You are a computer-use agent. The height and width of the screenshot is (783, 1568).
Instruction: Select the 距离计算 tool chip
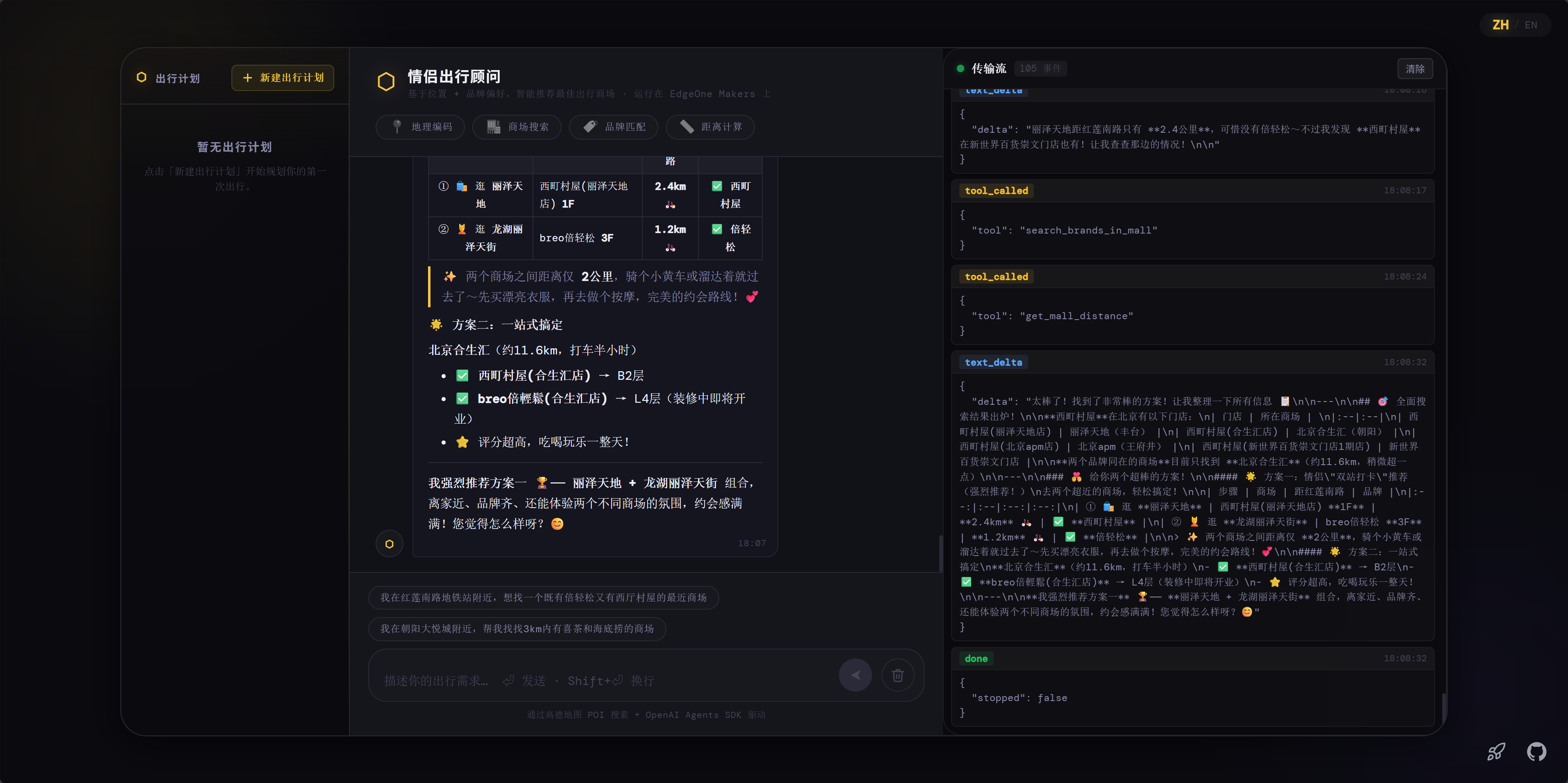click(710, 127)
